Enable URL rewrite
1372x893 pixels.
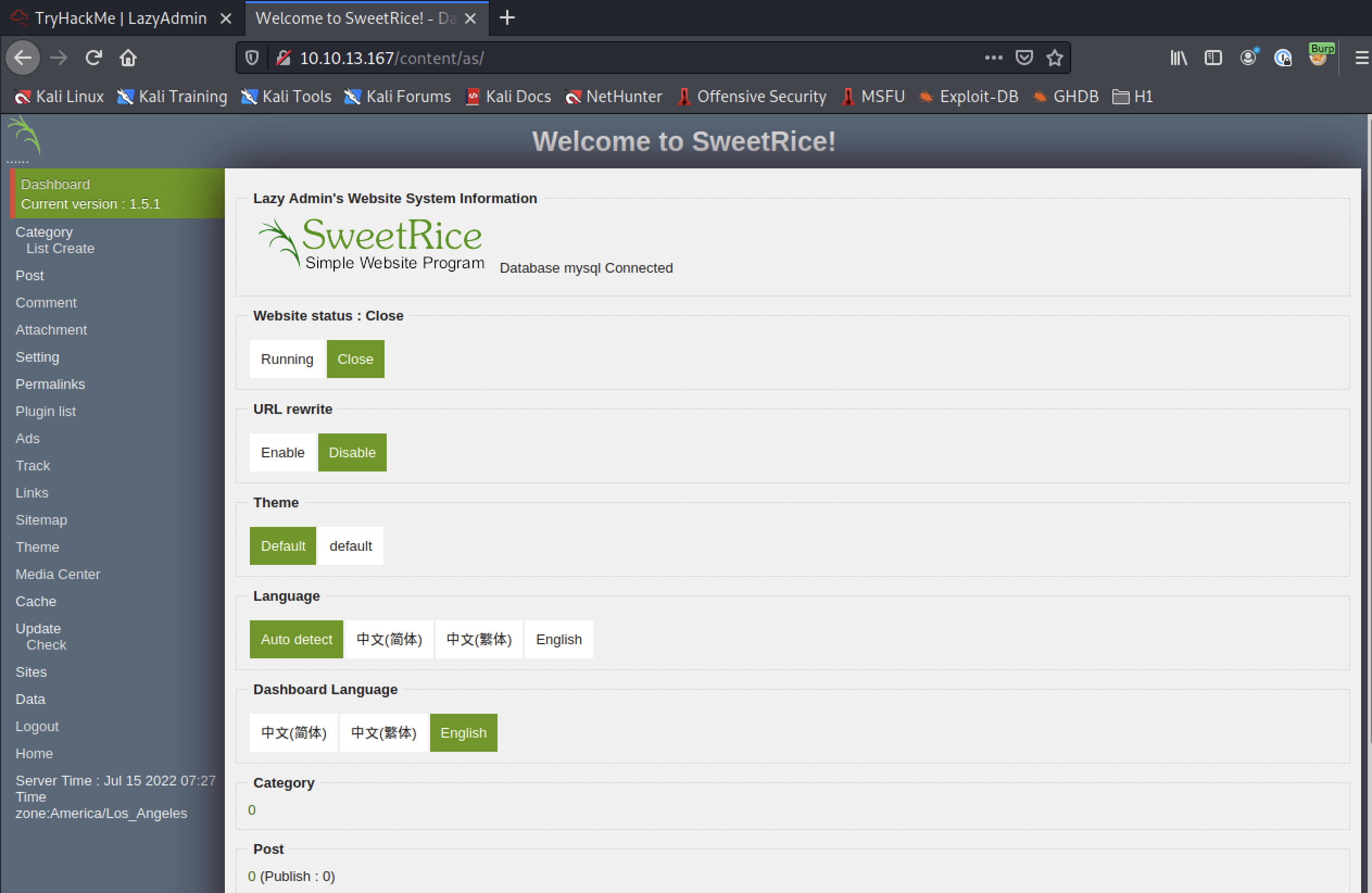tap(282, 452)
